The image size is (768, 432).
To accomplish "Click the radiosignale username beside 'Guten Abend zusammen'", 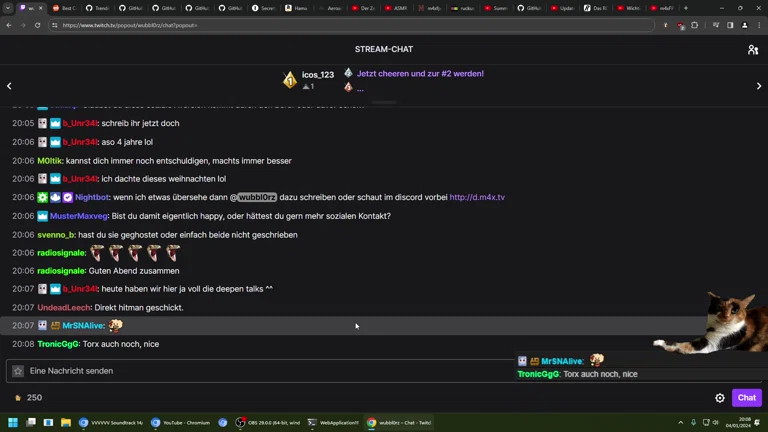I will (x=61, y=271).
